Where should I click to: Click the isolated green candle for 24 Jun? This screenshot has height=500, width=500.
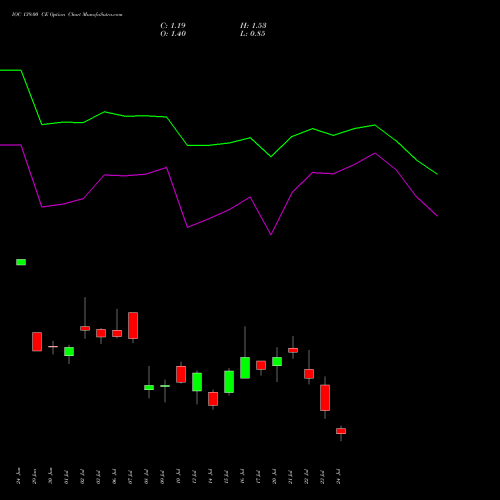point(21,262)
